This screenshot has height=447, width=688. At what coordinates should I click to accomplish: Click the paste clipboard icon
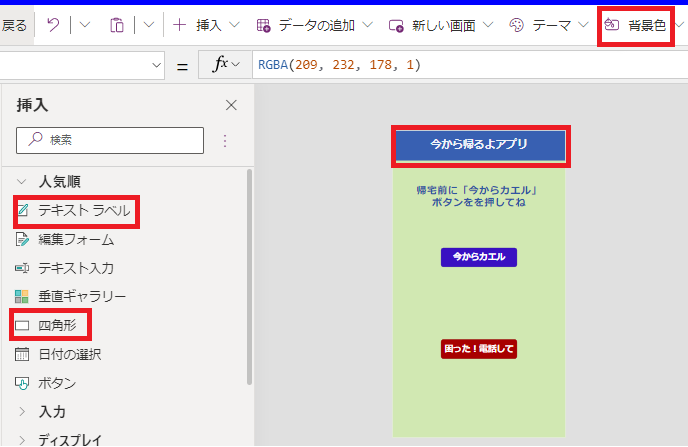117,25
